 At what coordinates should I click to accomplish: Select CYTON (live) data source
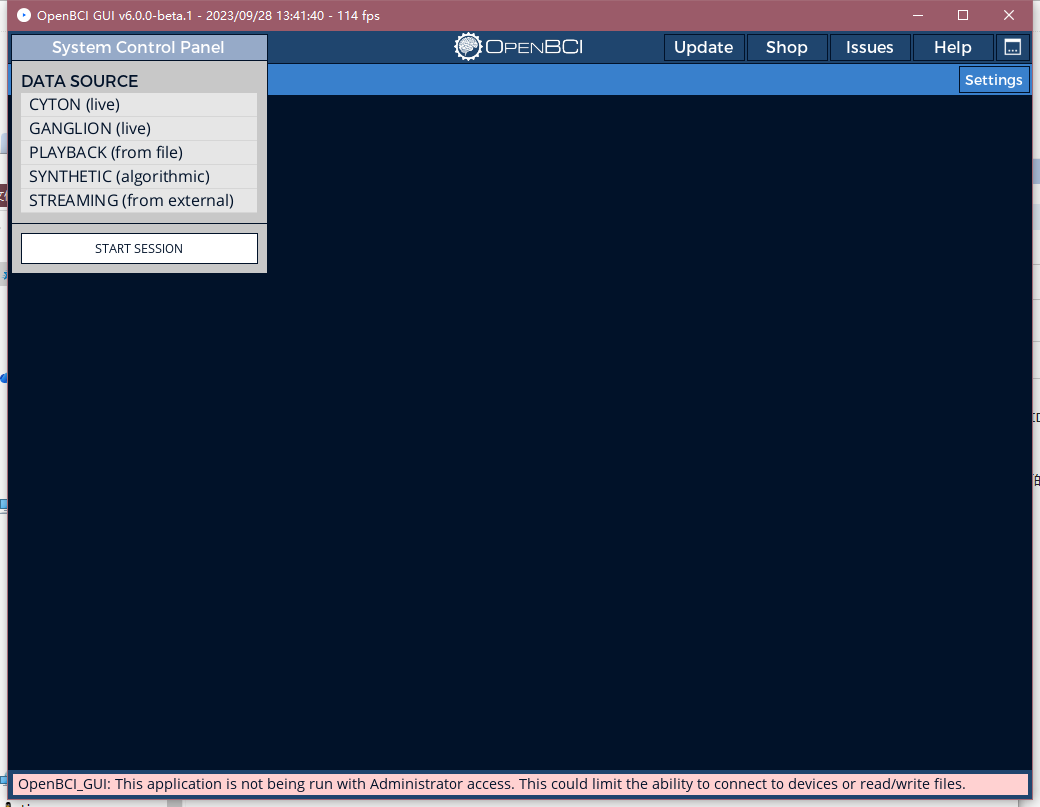click(139, 105)
